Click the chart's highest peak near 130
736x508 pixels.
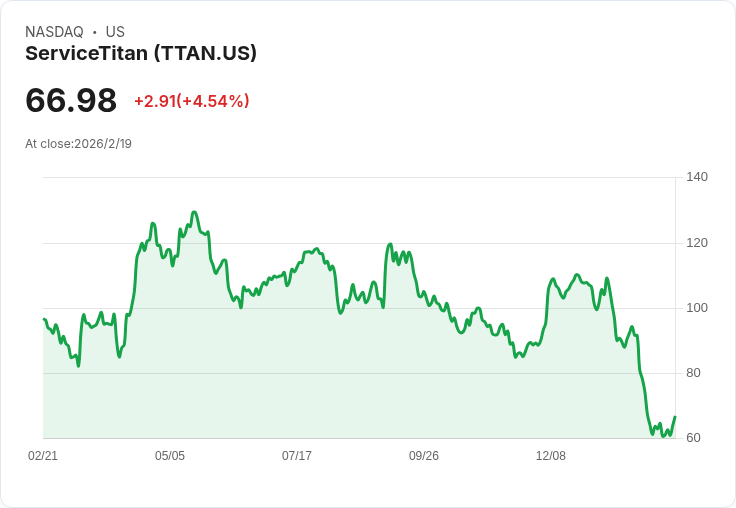click(x=194, y=212)
